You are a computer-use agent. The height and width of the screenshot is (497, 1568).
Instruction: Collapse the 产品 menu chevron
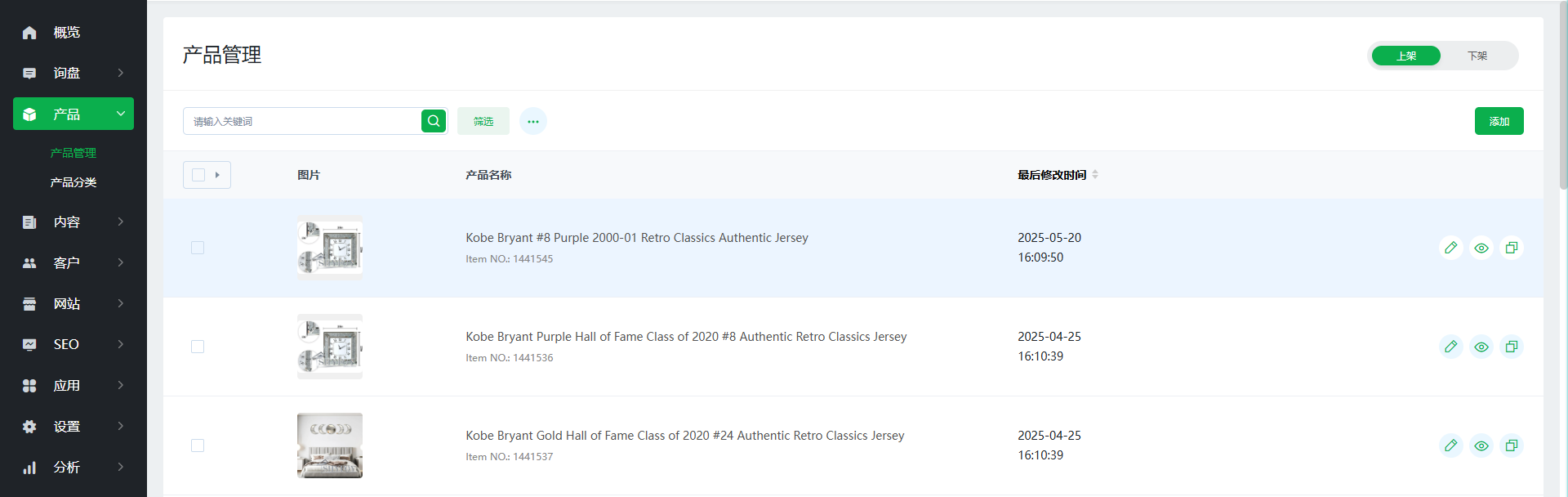point(121,114)
